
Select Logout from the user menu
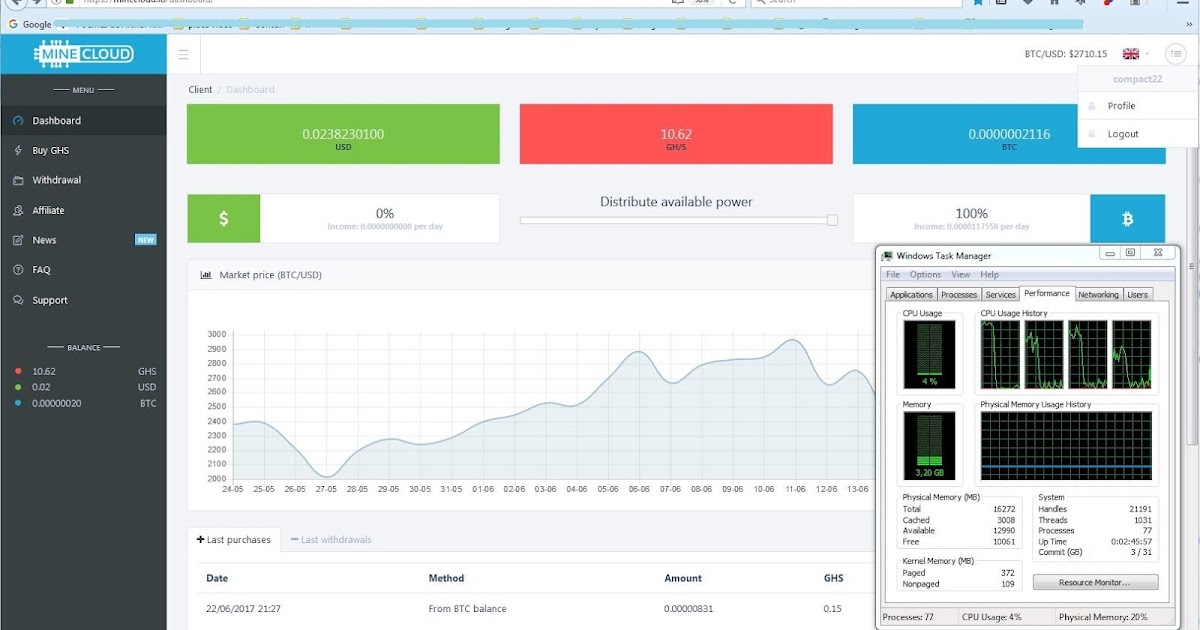pos(1122,133)
